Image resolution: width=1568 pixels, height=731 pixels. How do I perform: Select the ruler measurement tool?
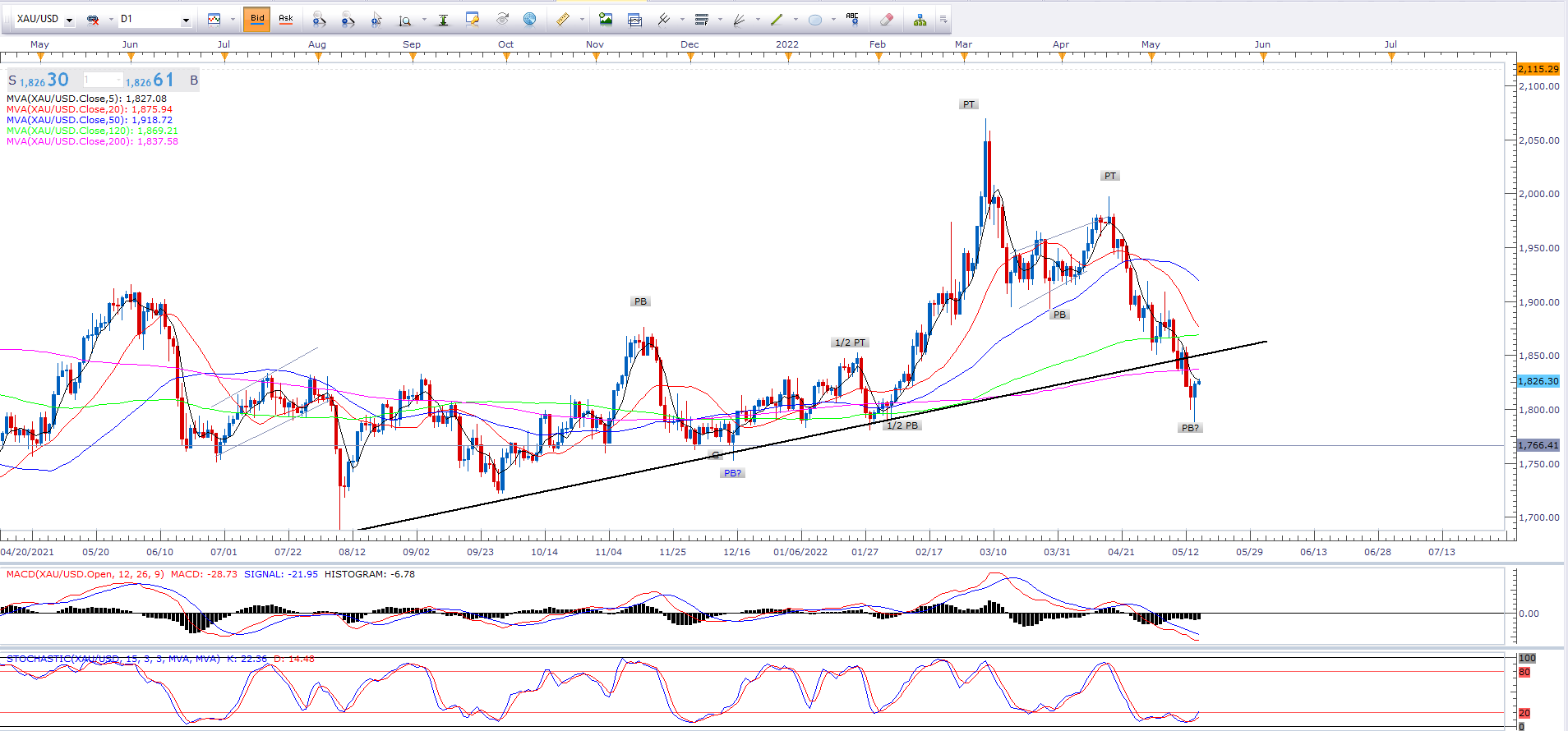(563, 19)
